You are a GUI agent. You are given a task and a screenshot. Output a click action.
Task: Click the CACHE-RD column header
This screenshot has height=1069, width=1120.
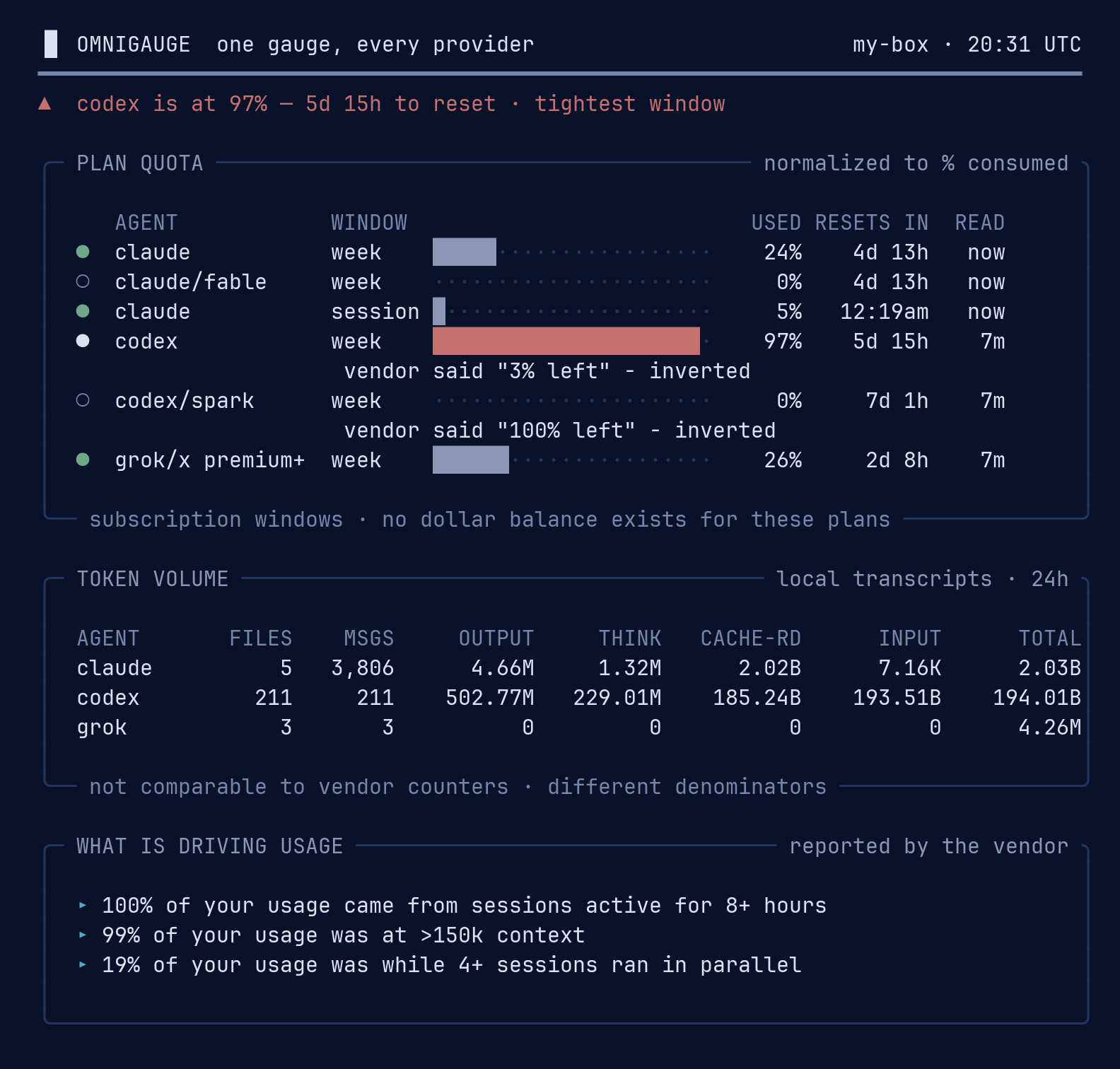pyautogui.click(x=751, y=638)
